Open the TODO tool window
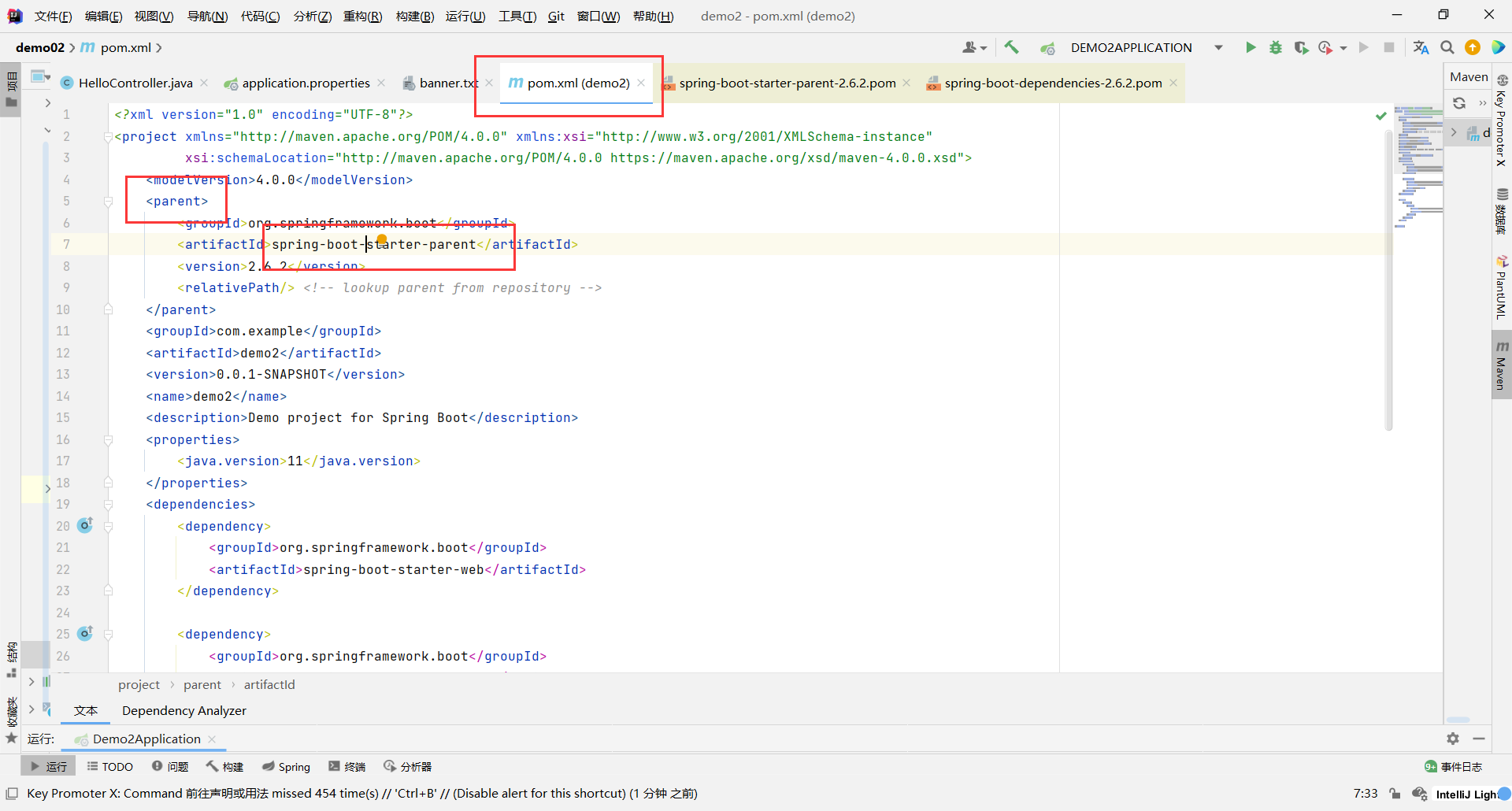This screenshot has width=1512, height=811. (110, 766)
